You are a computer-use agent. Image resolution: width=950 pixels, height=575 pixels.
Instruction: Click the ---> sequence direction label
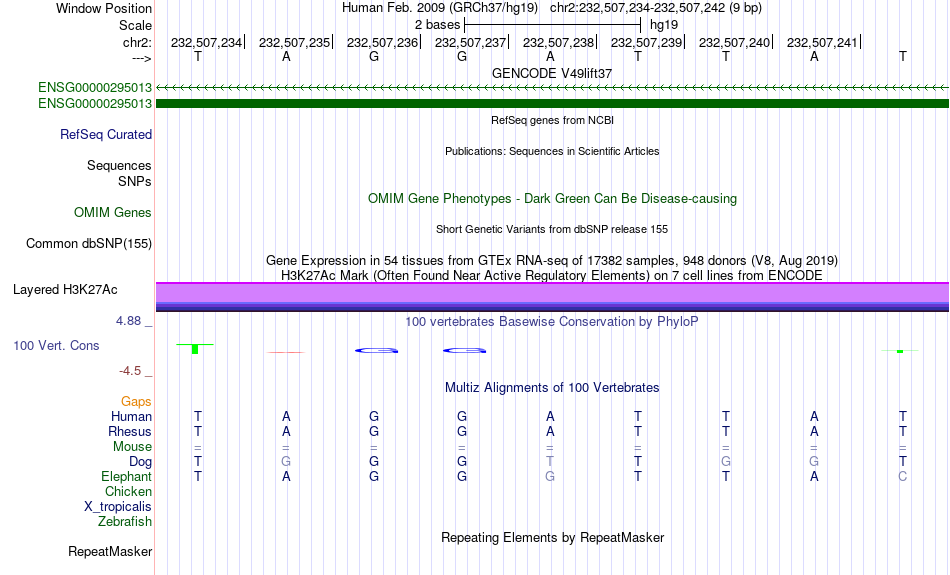click(x=141, y=58)
